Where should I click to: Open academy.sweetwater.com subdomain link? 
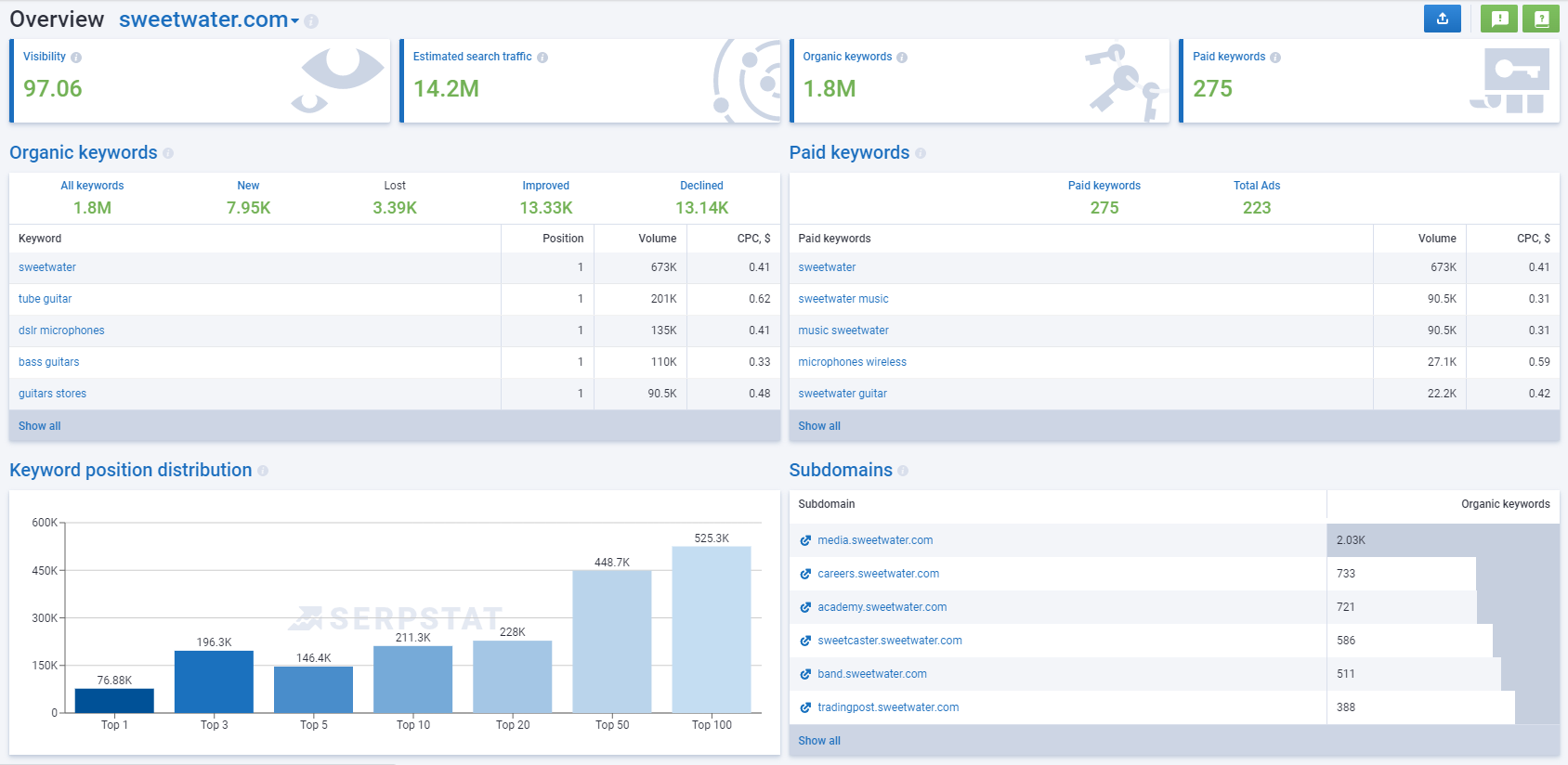click(882, 607)
